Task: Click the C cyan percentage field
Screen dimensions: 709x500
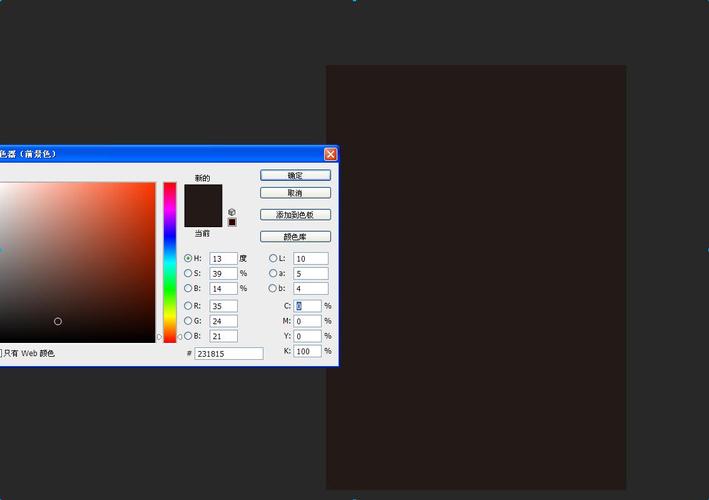Action: (x=308, y=306)
